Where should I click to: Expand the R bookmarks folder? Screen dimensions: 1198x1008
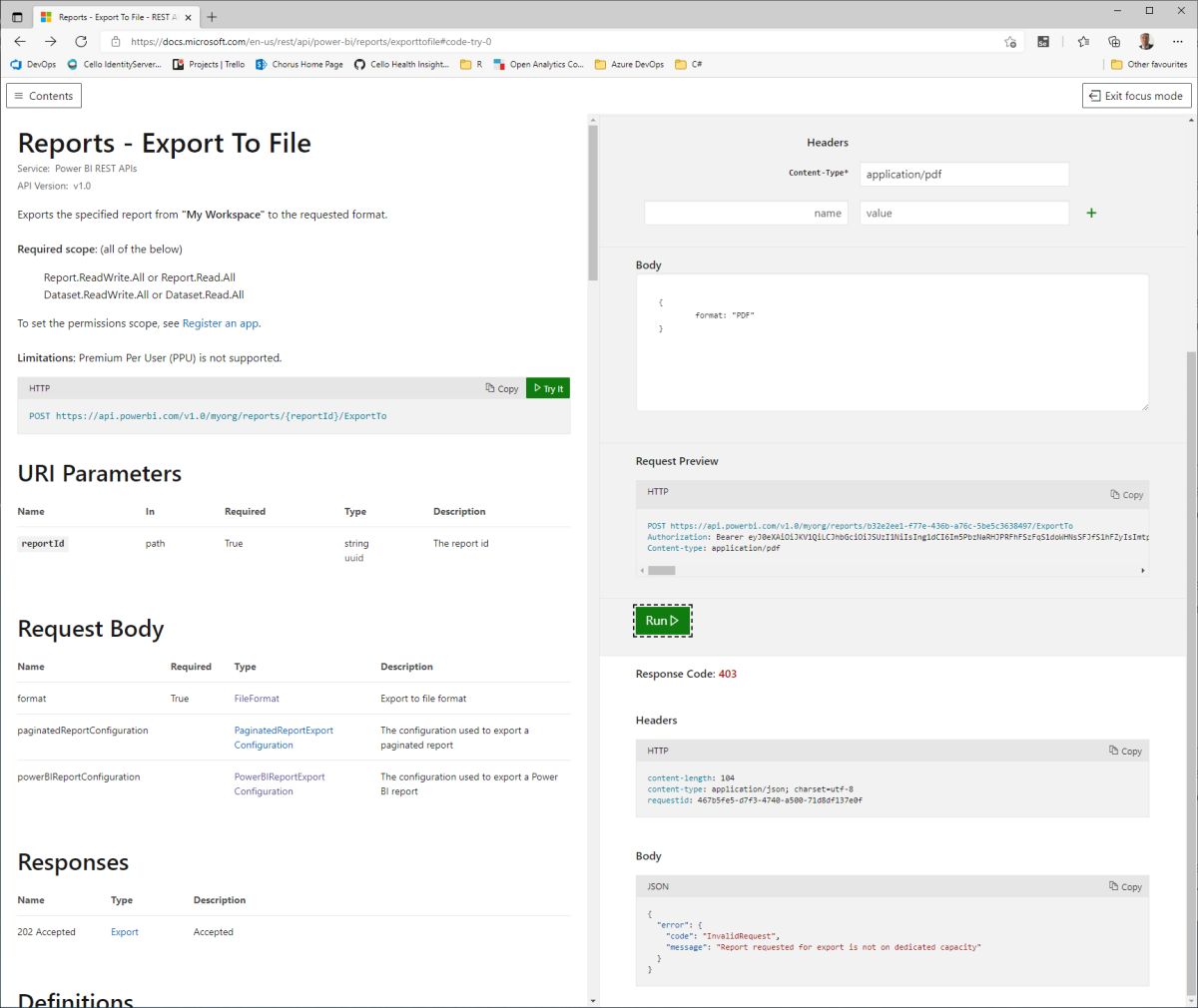[471, 64]
